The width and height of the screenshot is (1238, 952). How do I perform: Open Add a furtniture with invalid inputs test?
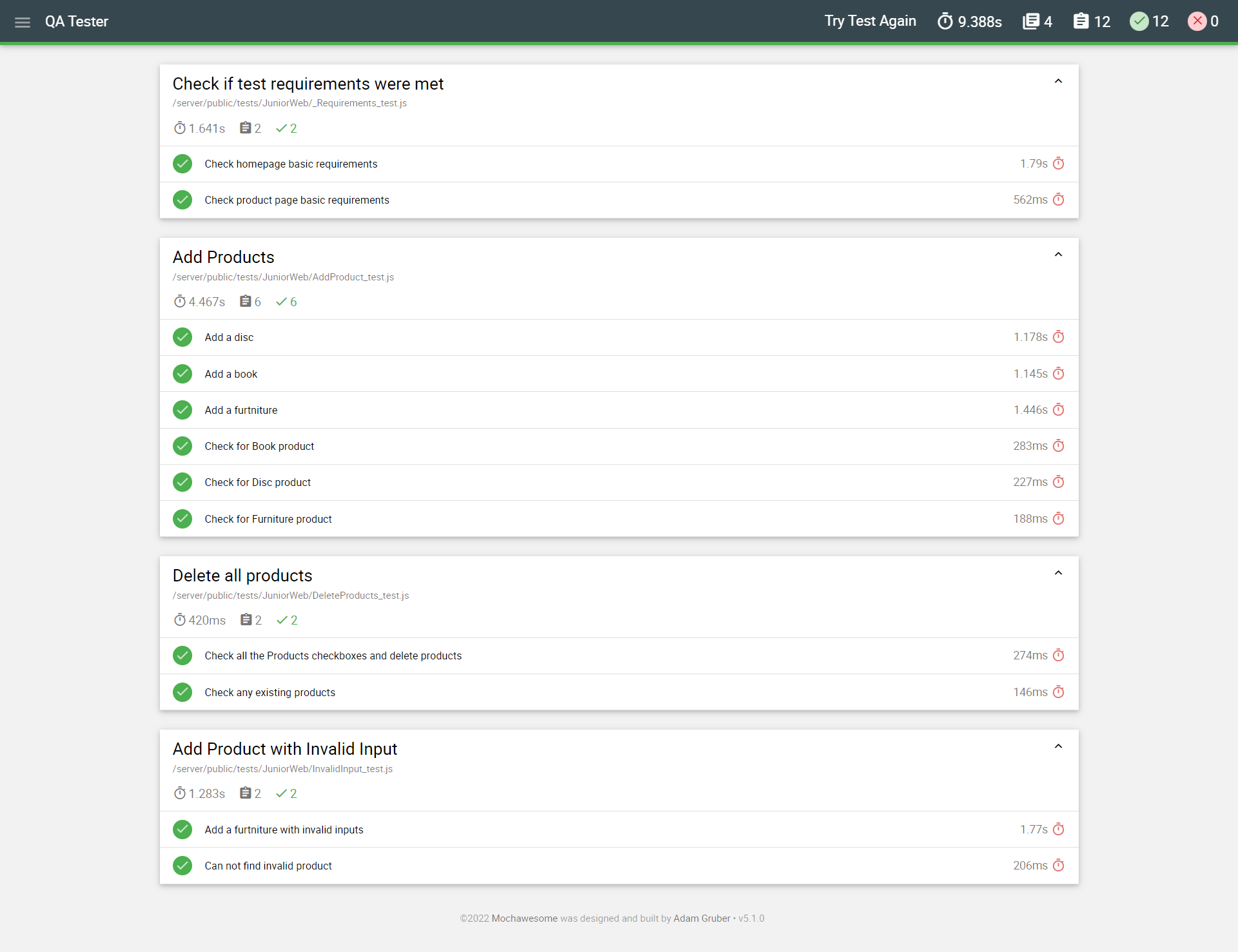(619, 830)
